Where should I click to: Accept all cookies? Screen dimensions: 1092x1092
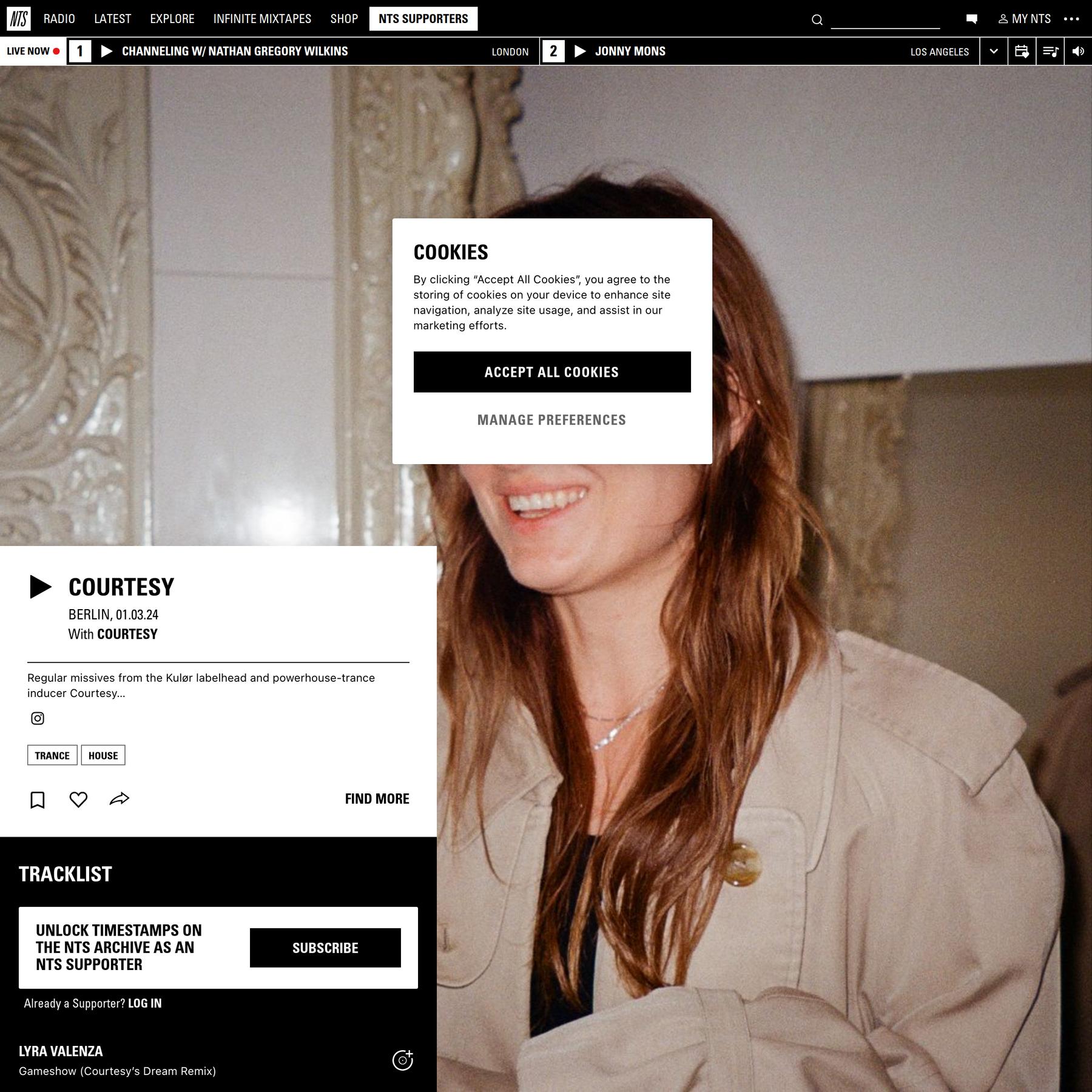click(552, 372)
